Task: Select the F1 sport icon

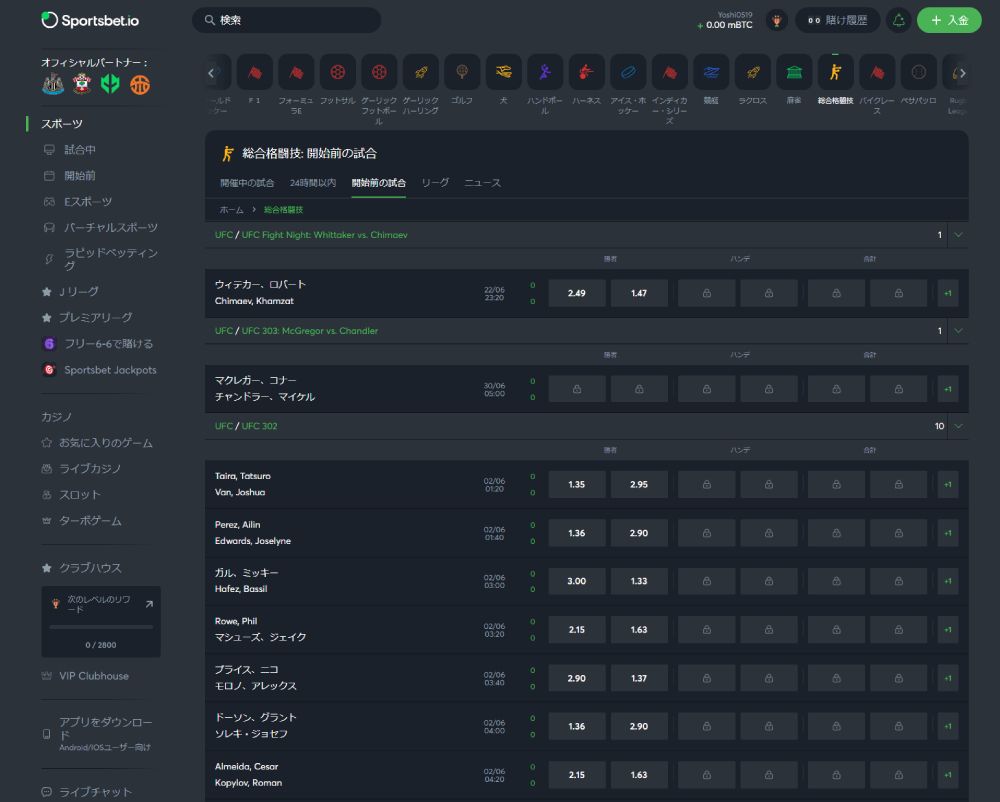Action: pos(254,72)
